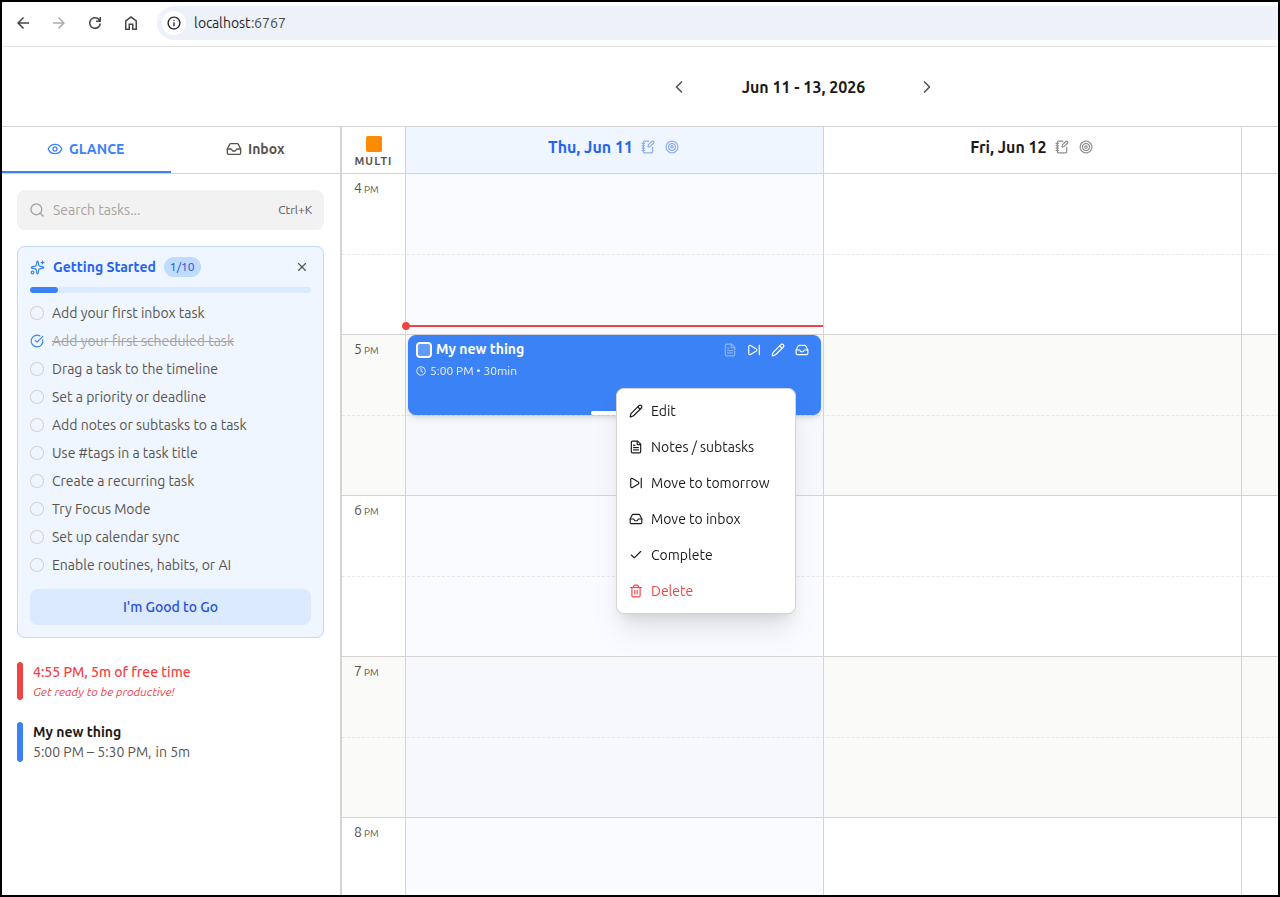Check 'Set up calendar sync'

pyautogui.click(x=37, y=537)
